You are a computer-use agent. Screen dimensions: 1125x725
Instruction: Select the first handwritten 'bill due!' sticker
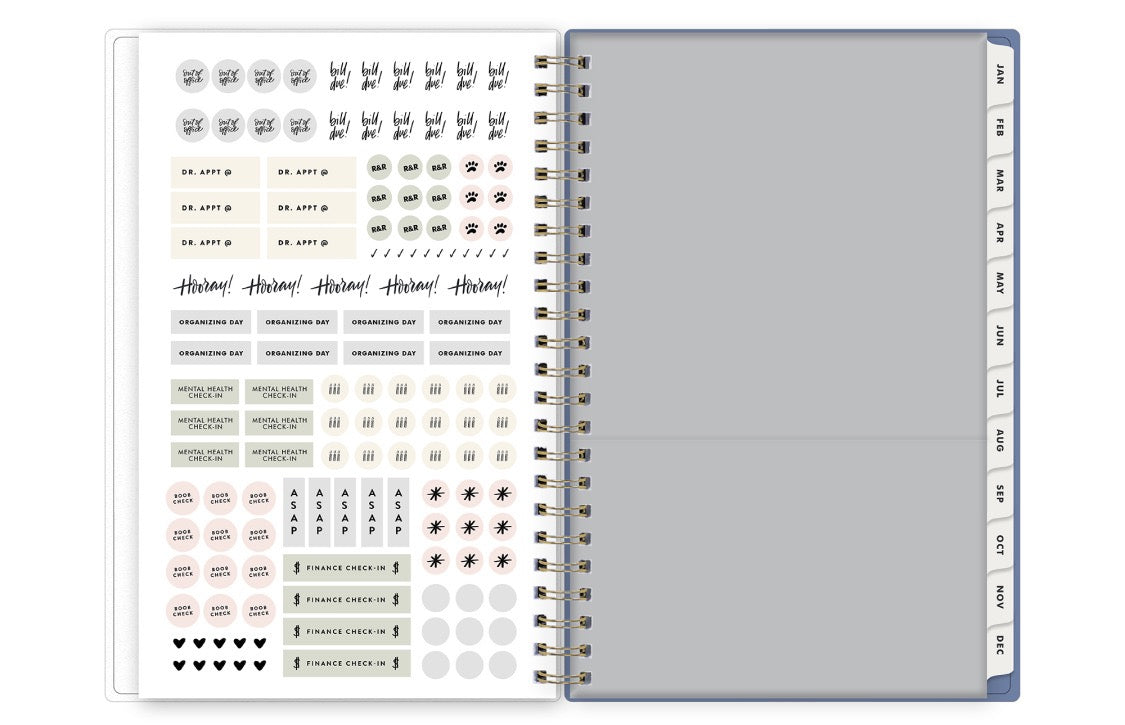click(x=340, y=76)
